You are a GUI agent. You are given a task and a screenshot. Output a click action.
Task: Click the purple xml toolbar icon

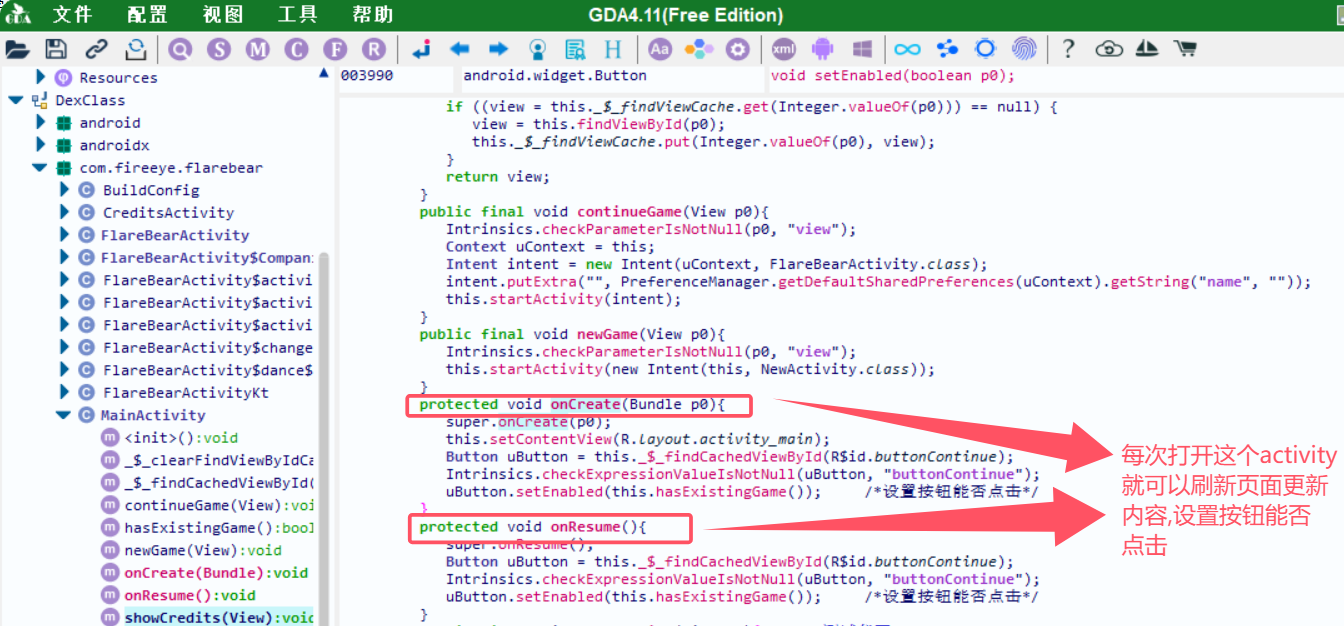[x=785, y=48]
